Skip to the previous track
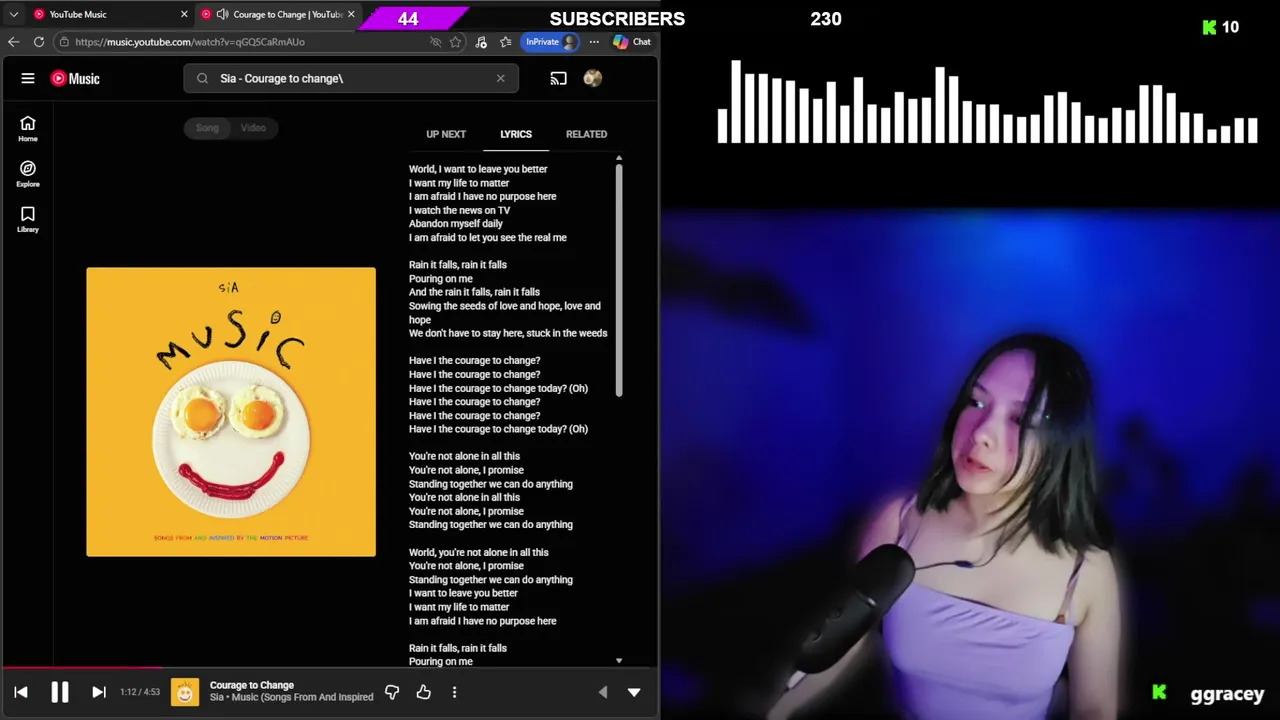This screenshot has width=1280, height=720. pos(21,692)
